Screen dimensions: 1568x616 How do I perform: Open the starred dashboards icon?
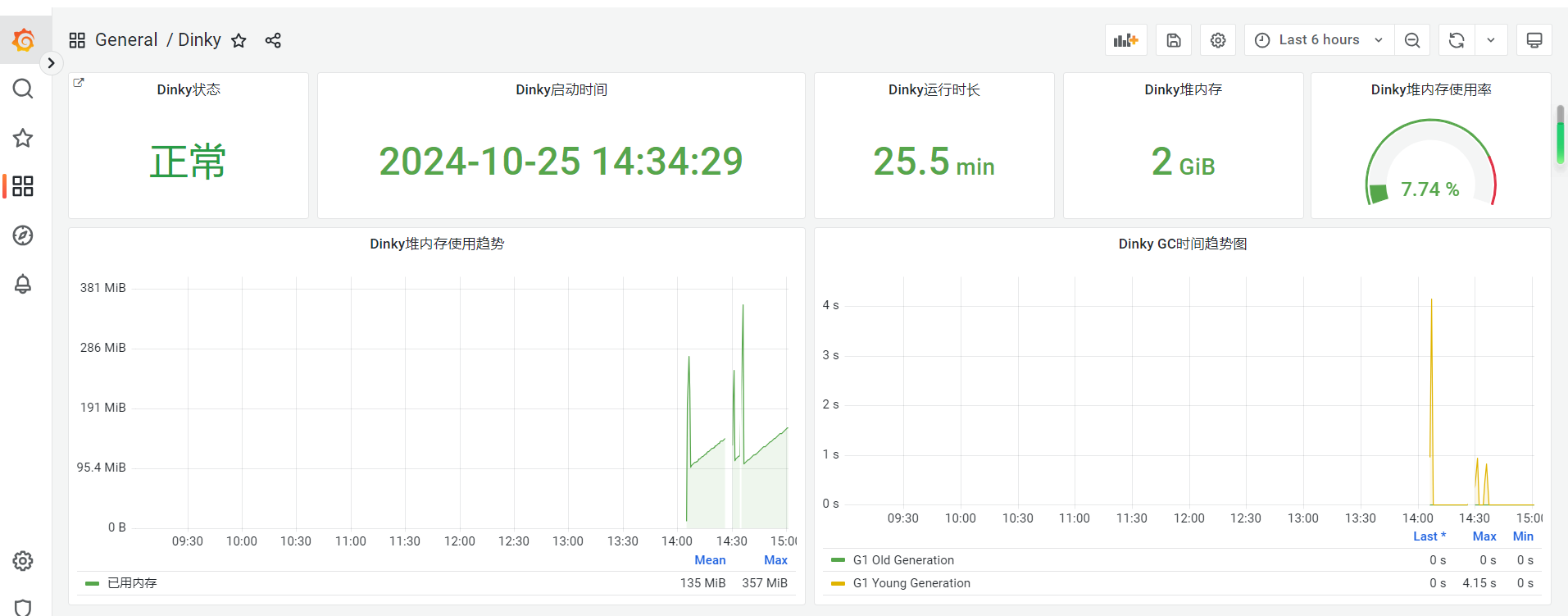[x=23, y=138]
